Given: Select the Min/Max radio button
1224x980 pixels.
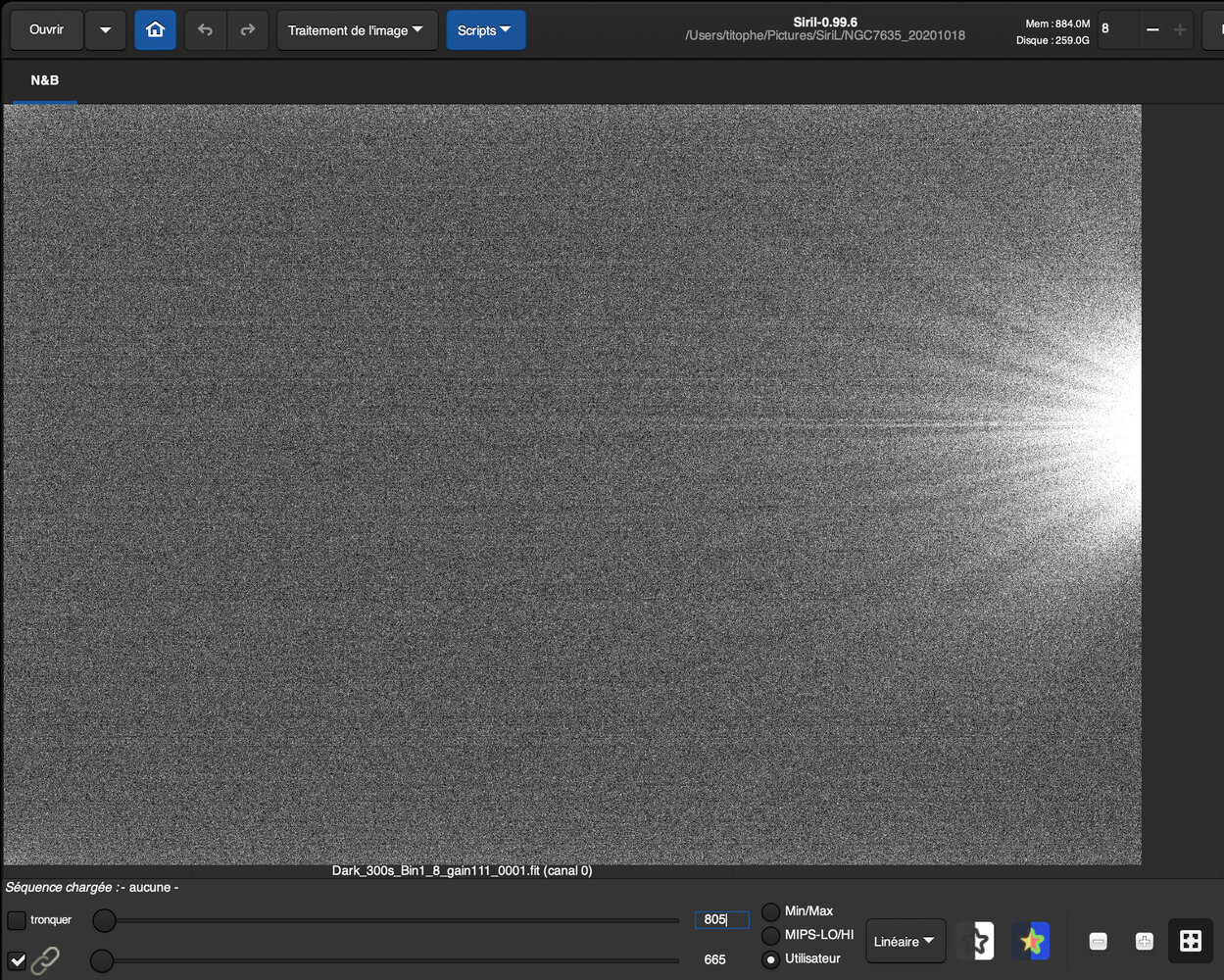Looking at the screenshot, I should [771, 911].
